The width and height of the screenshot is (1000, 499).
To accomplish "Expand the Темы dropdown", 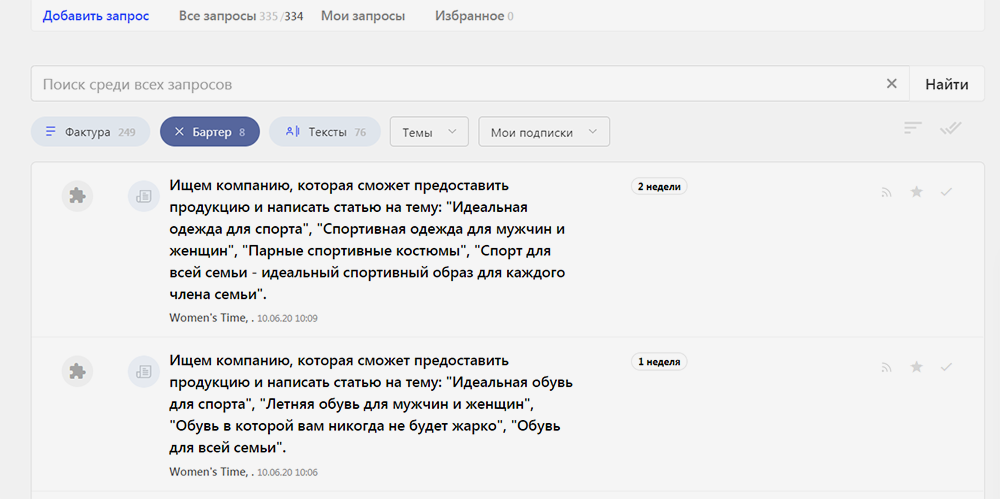I will point(429,132).
